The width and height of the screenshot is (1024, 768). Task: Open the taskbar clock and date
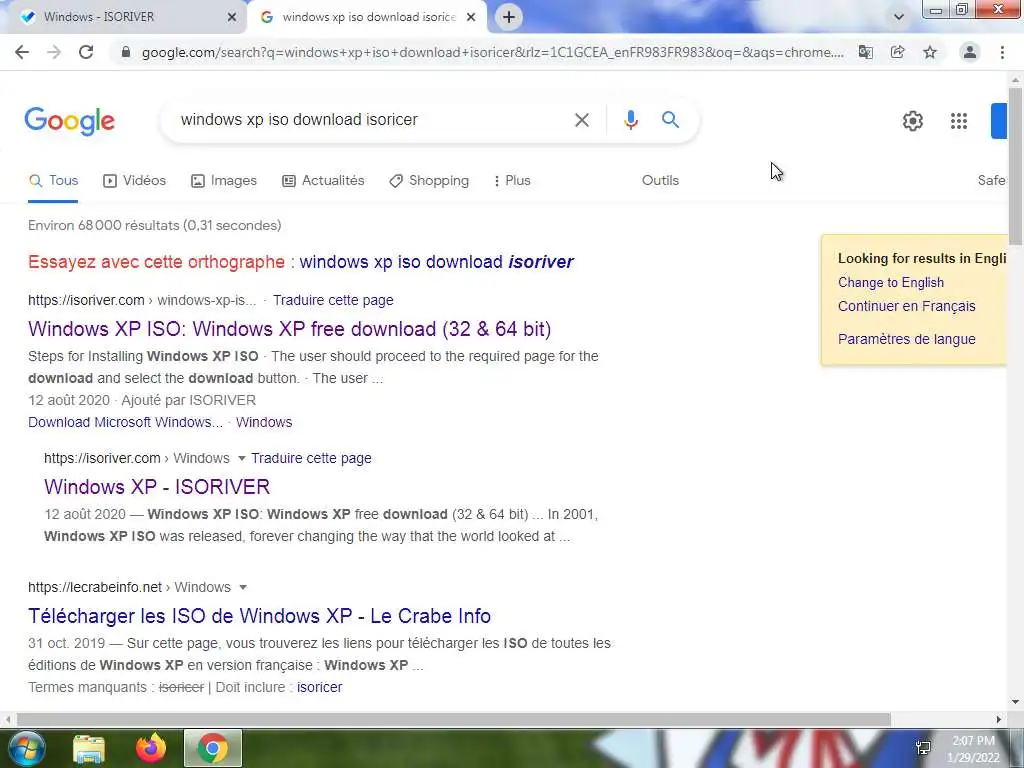click(973, 749)
